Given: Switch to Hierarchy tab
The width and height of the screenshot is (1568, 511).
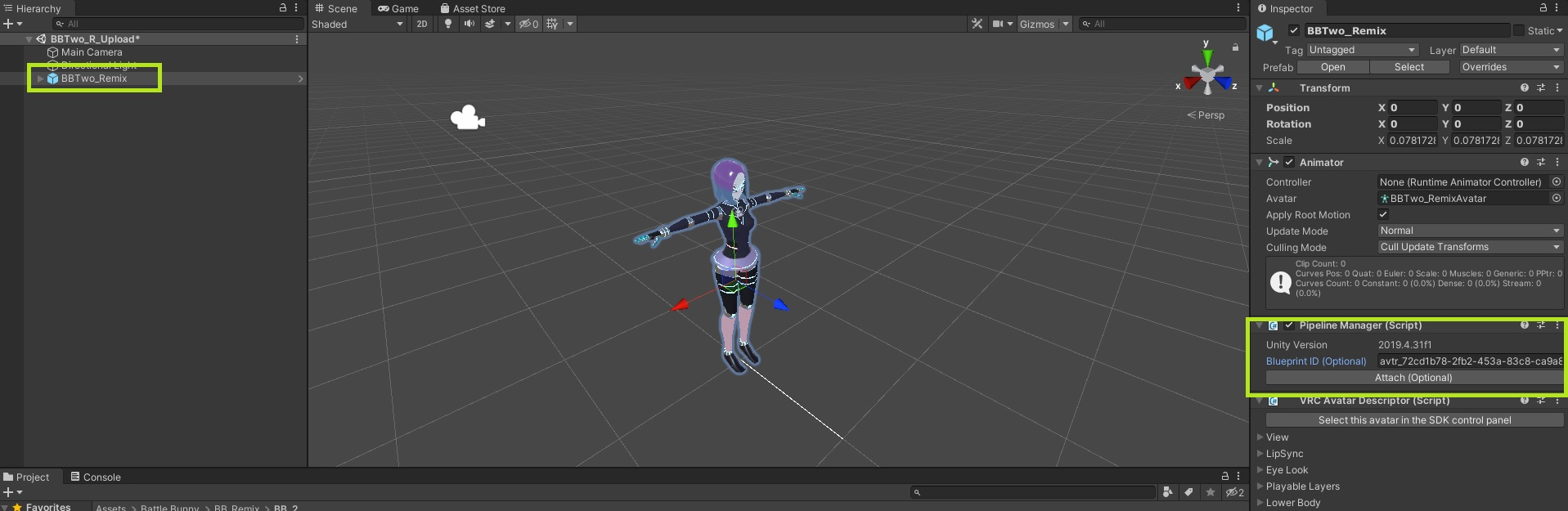Looking at the screenshot, I should pos(33,8).
